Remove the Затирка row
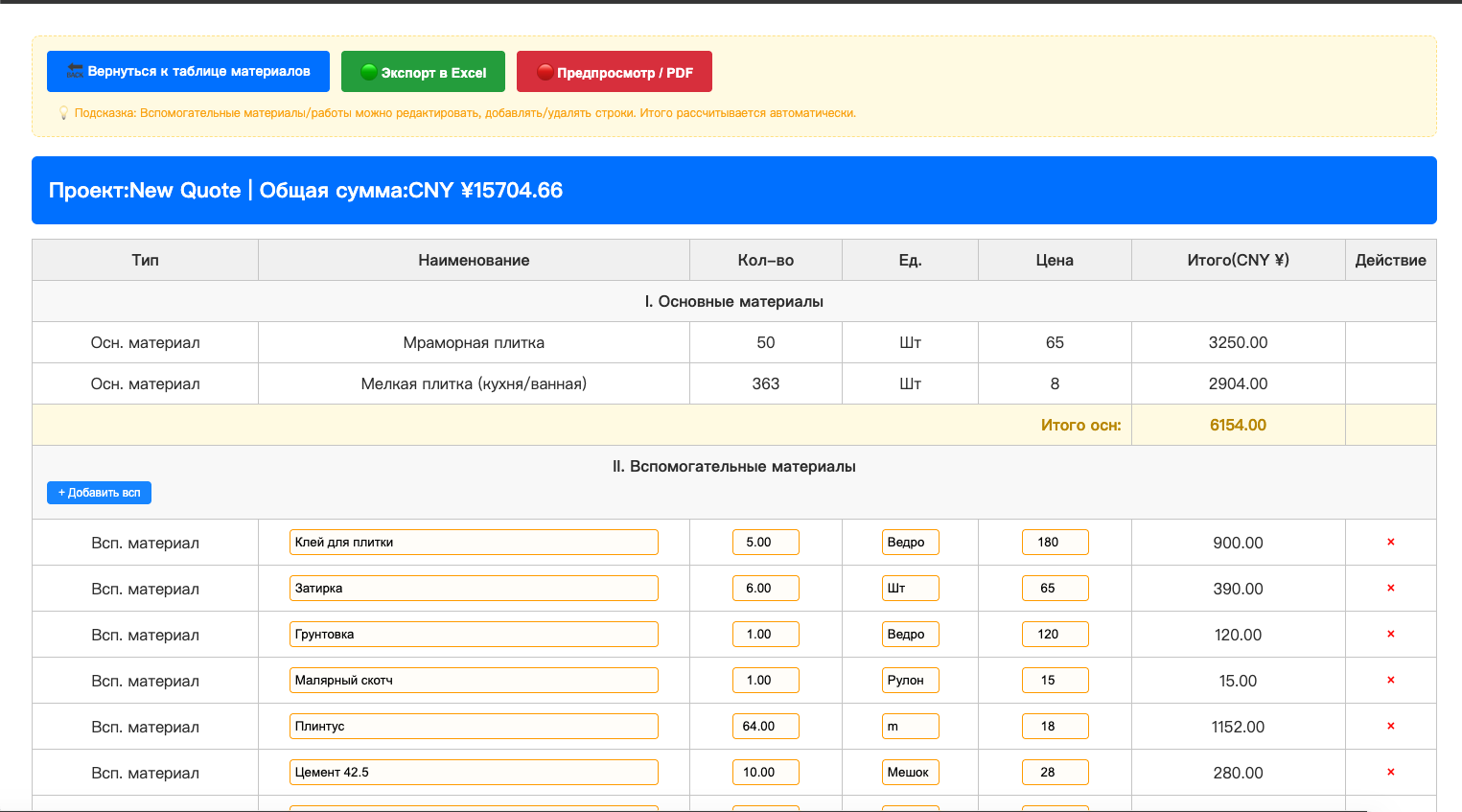The image size is (1462, 812). 1390,589
